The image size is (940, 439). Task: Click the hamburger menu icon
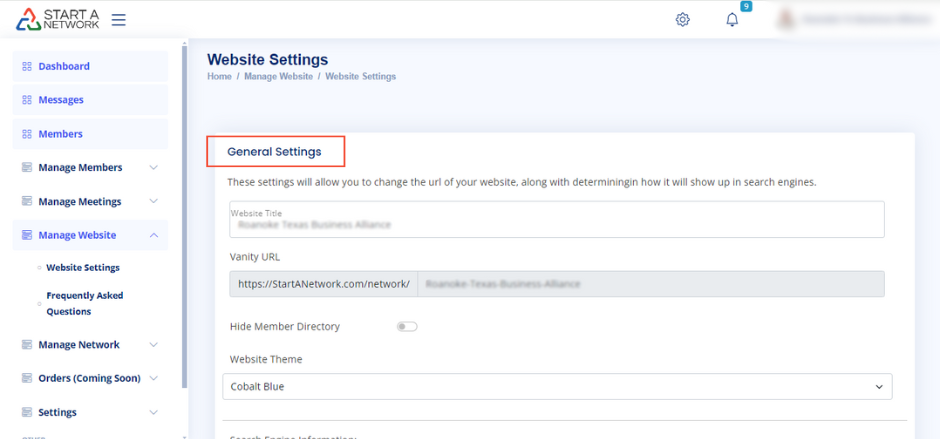(118, 19)
